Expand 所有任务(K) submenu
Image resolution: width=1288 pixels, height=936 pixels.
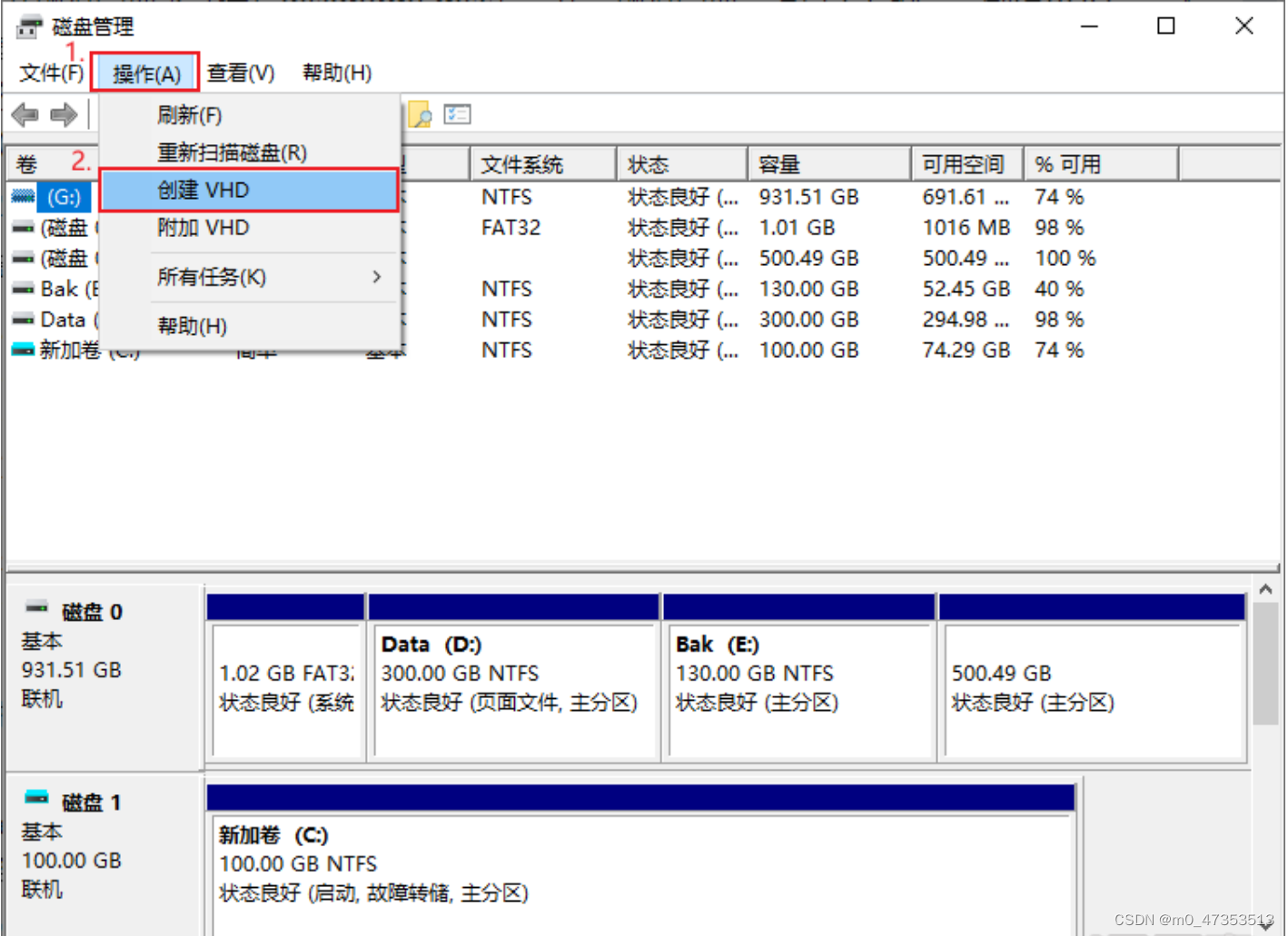click(250, 277)
